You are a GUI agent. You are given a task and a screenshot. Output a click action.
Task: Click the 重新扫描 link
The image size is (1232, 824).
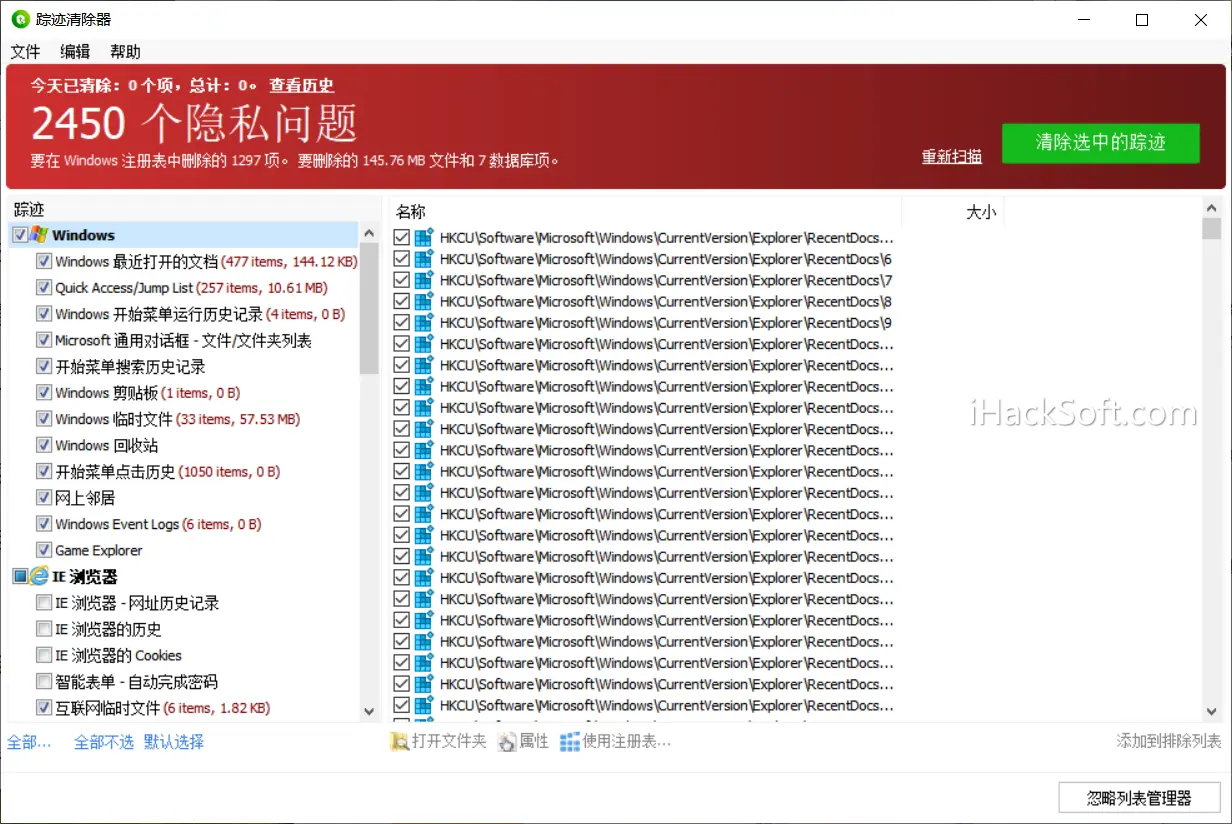click(x=952, y=157)
